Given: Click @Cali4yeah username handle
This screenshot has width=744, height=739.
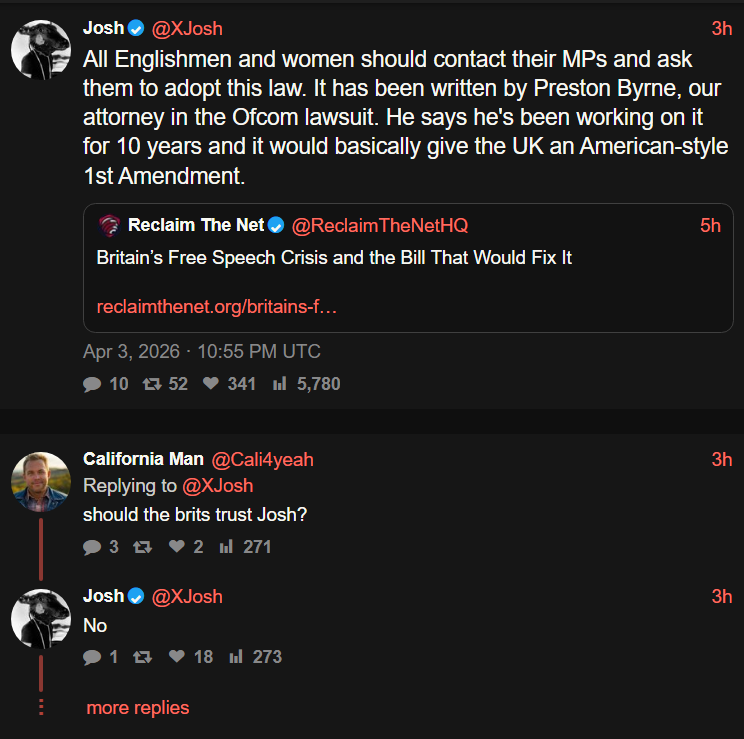Looking at the screenshot, I should click(262, 459).
